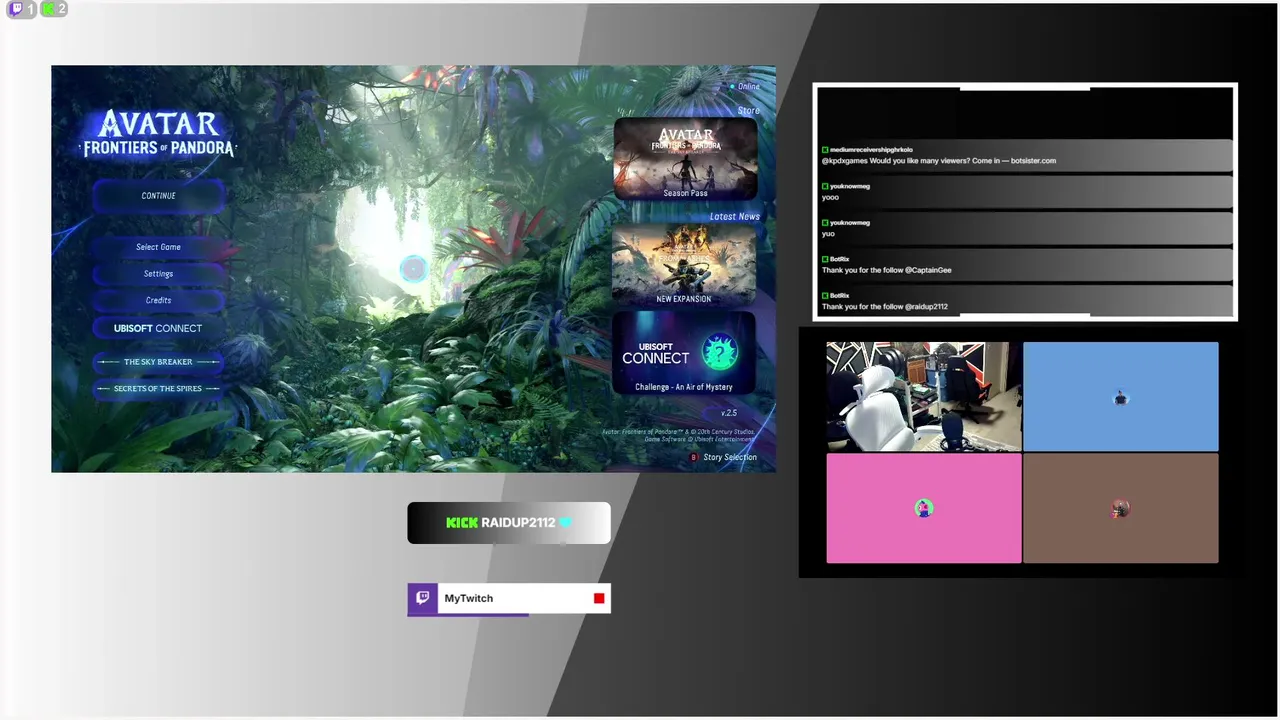Open the NEW EXPANSION news card
Image resolution: width=1280 pixels, height=720 pixels.
click(684, 265)
